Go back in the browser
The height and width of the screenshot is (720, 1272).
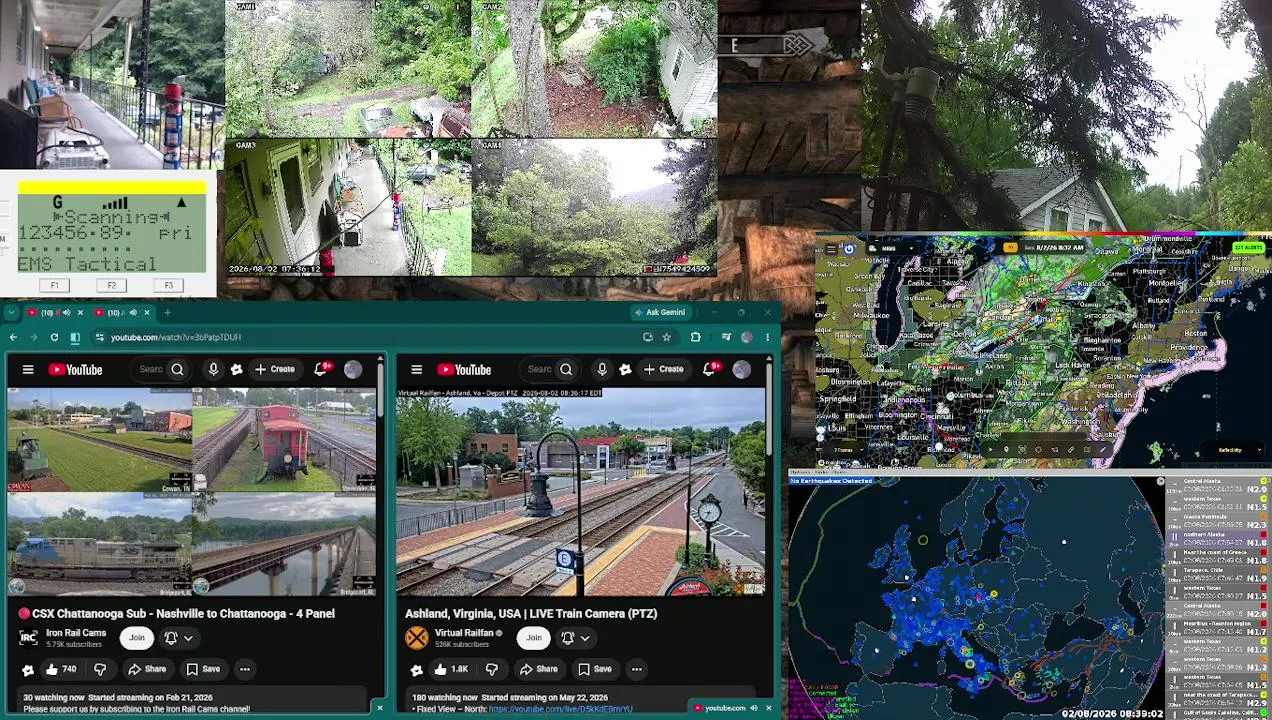point(13,337)
